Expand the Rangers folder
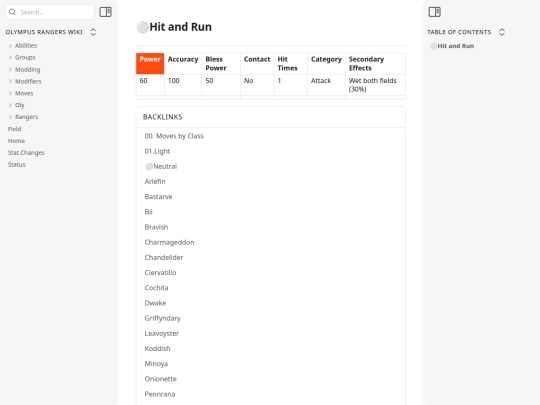The width and height of the screenshot is (540, 405). coord(10,117)
